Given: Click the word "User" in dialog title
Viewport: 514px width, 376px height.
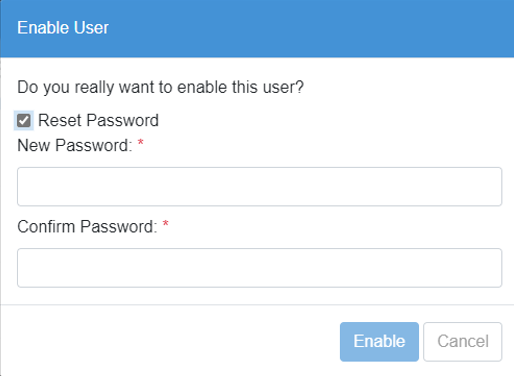Looking at the screenshot, I should coord(91,28).
